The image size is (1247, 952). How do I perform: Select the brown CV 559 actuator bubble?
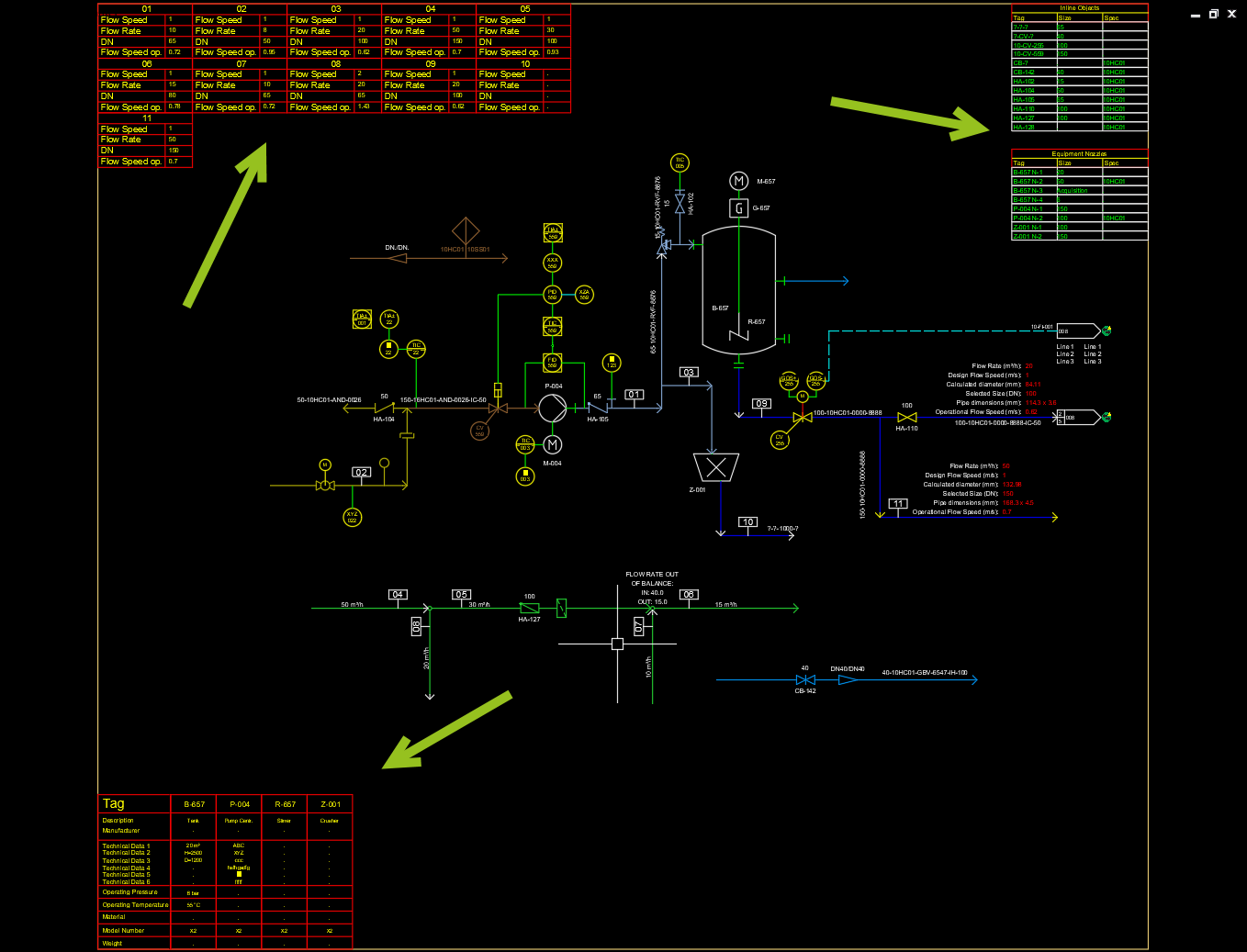tap(479, 431)
